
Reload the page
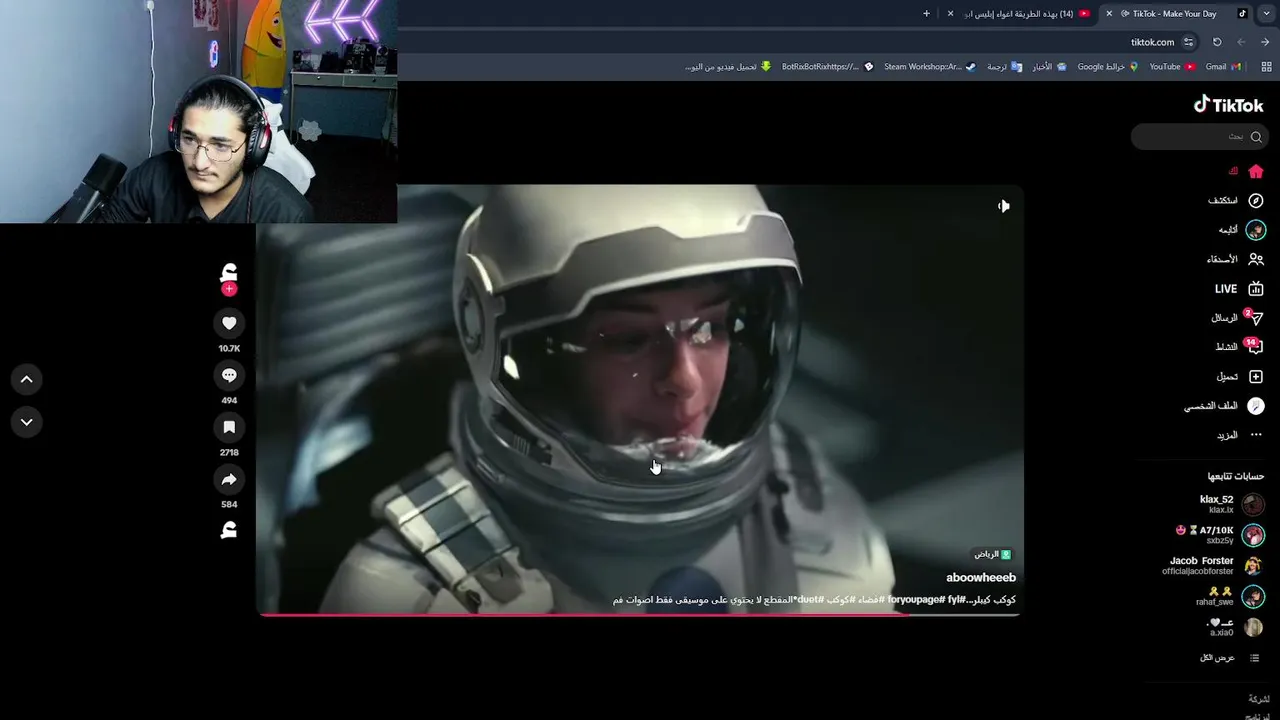click(x=1217, y=42)
